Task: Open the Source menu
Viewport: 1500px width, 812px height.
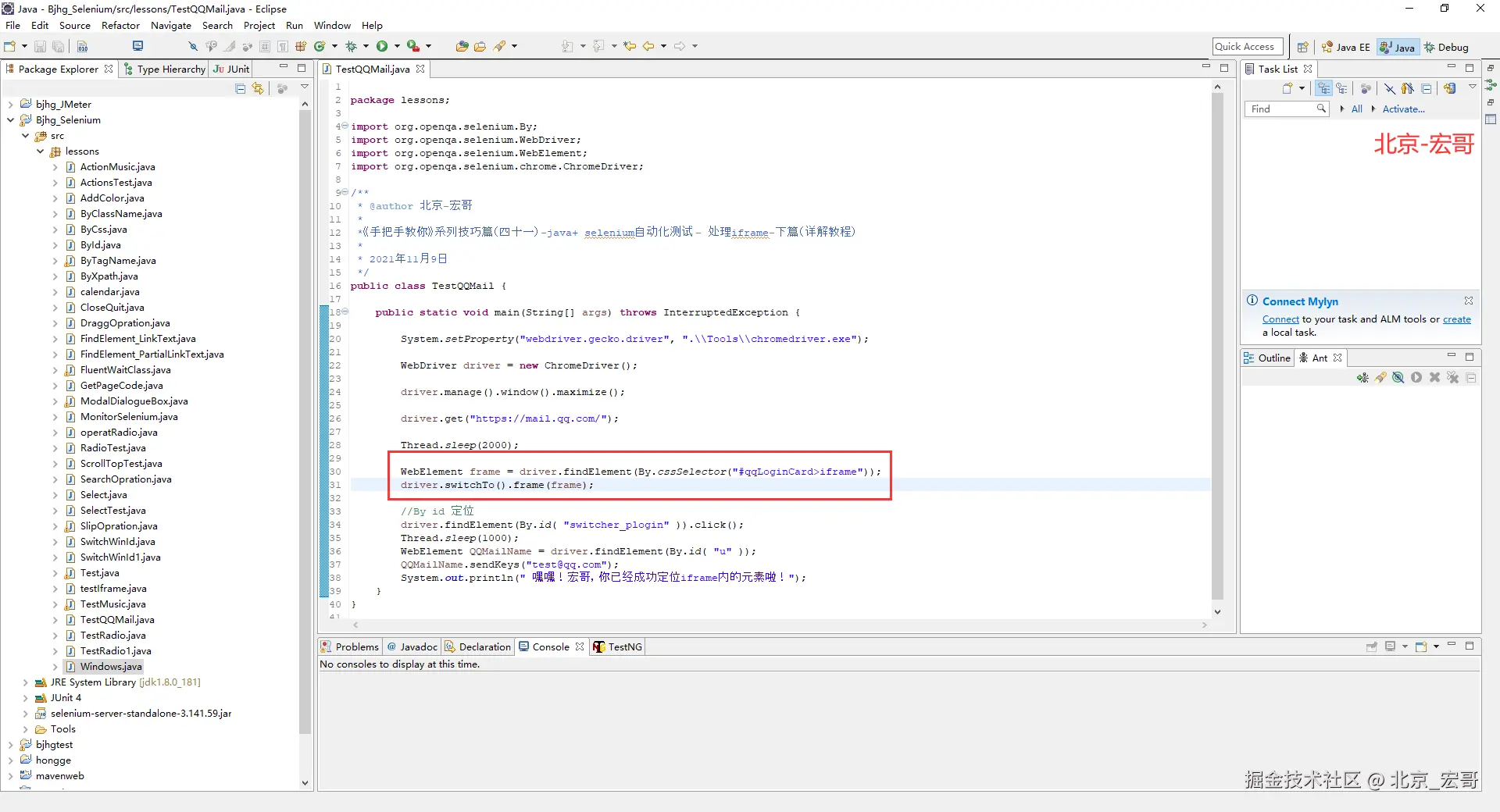Action: [75, 26]
